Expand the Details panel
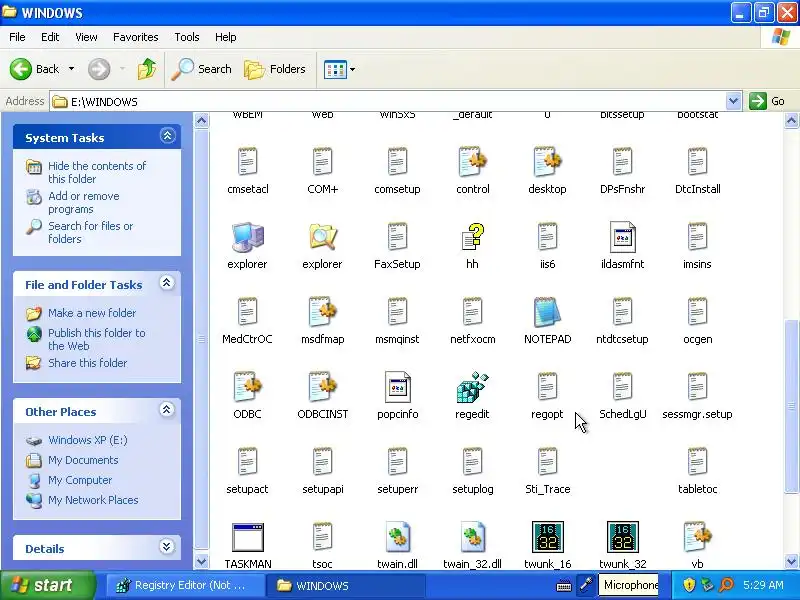The width and height of the screenshot is (800, 600). [x=166, y=546]
